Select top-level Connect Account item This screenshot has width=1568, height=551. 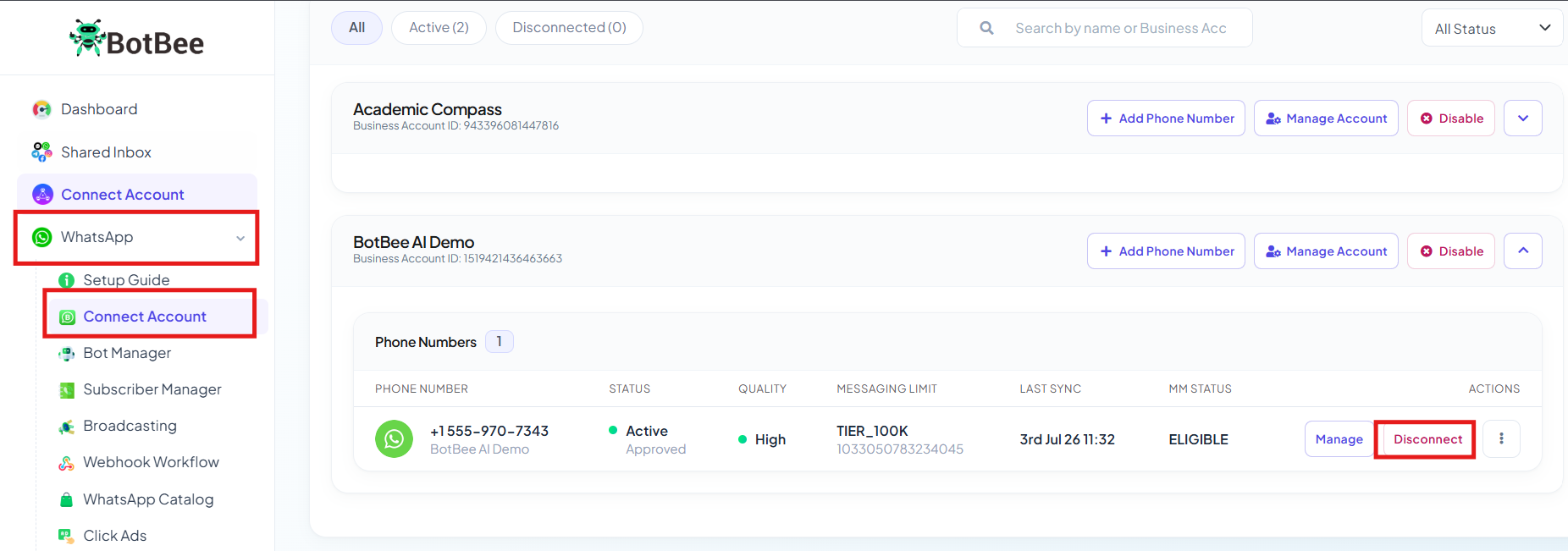pyautogui.click(x=137, y=195)
